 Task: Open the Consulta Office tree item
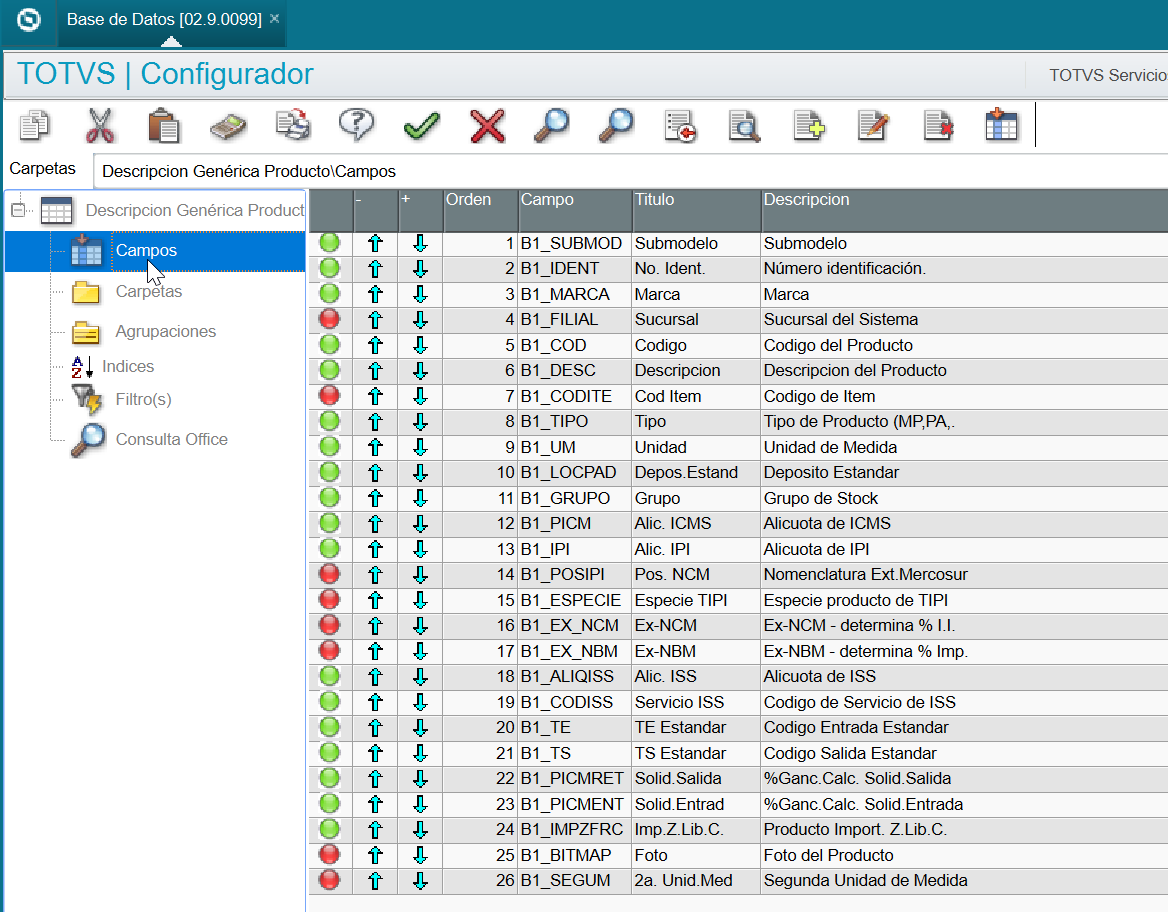coord(171,440)
